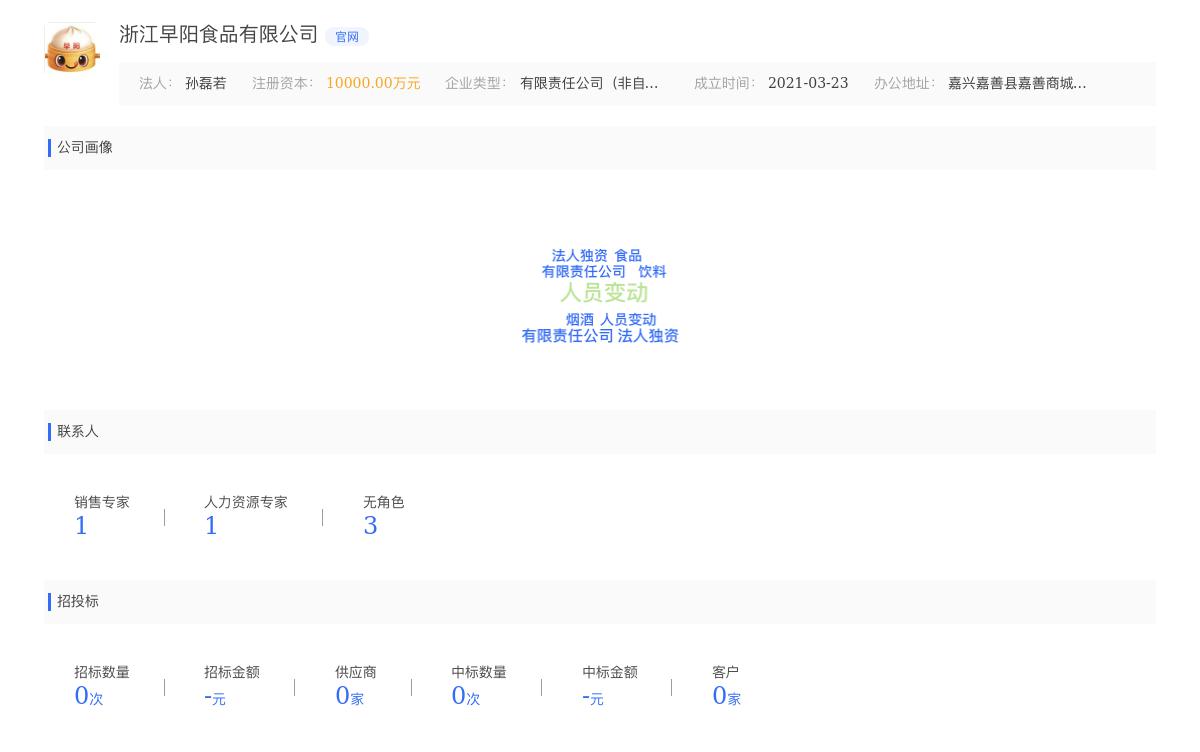Open the 销售专家 contact count
This screenshot has width=1200, height=752.
(81, 526)
